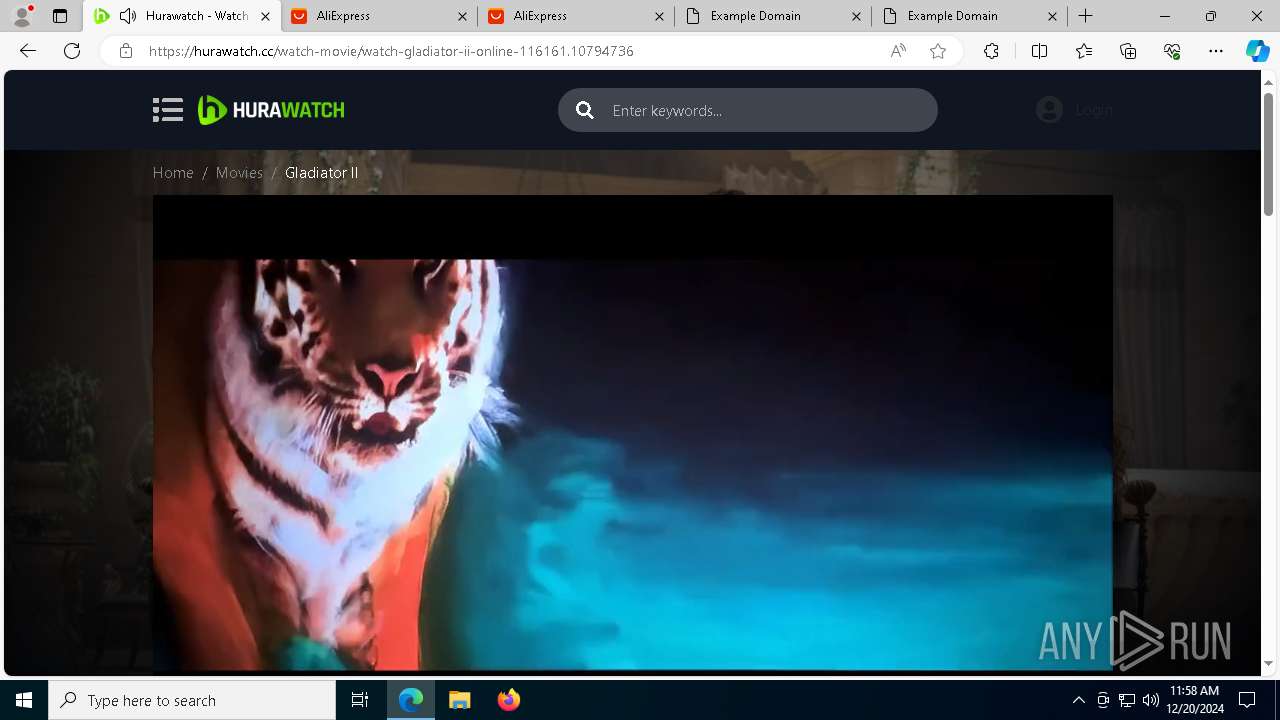Switch to the first AliExpress tab
The image size is (1280, 720).
(x=378, y=16)
